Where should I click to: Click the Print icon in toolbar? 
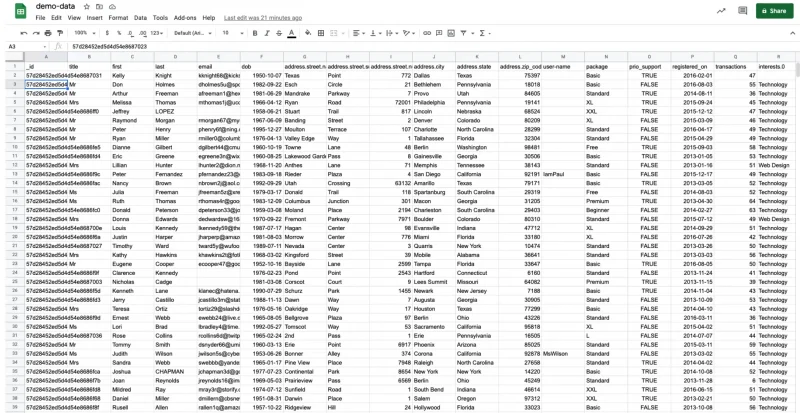point(48,33)
